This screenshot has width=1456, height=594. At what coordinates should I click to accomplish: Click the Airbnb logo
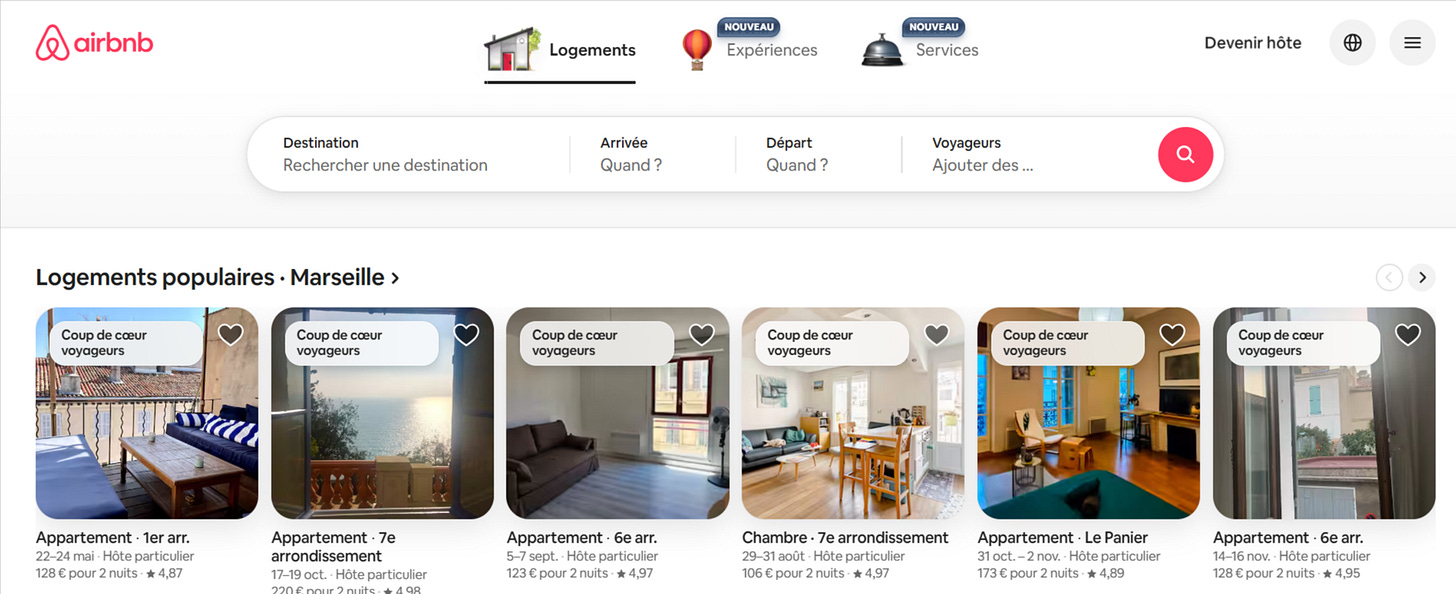(x=94, y=44)
